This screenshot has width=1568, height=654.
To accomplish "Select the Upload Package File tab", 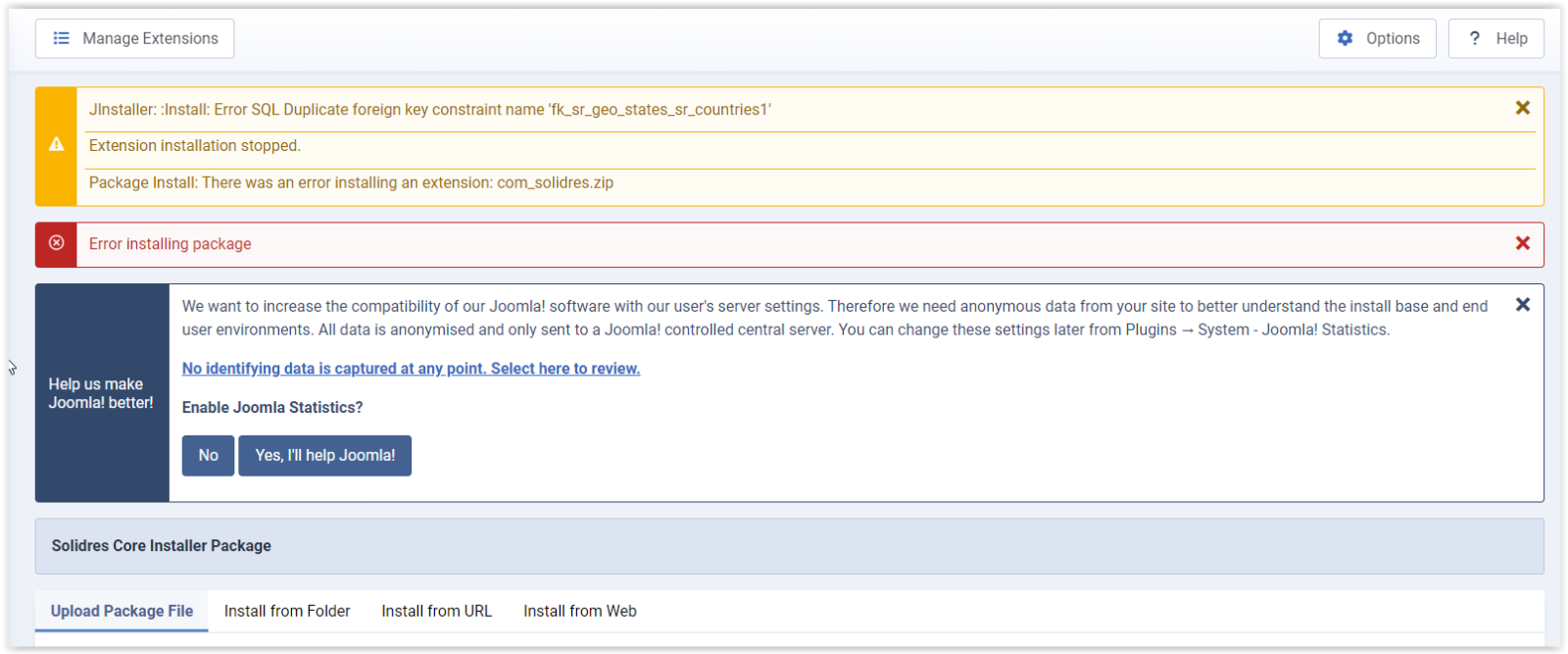I will (122, 611).
